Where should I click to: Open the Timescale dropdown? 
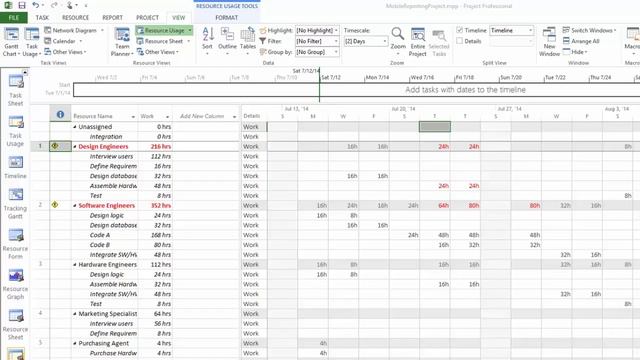(x=384, y=41)
